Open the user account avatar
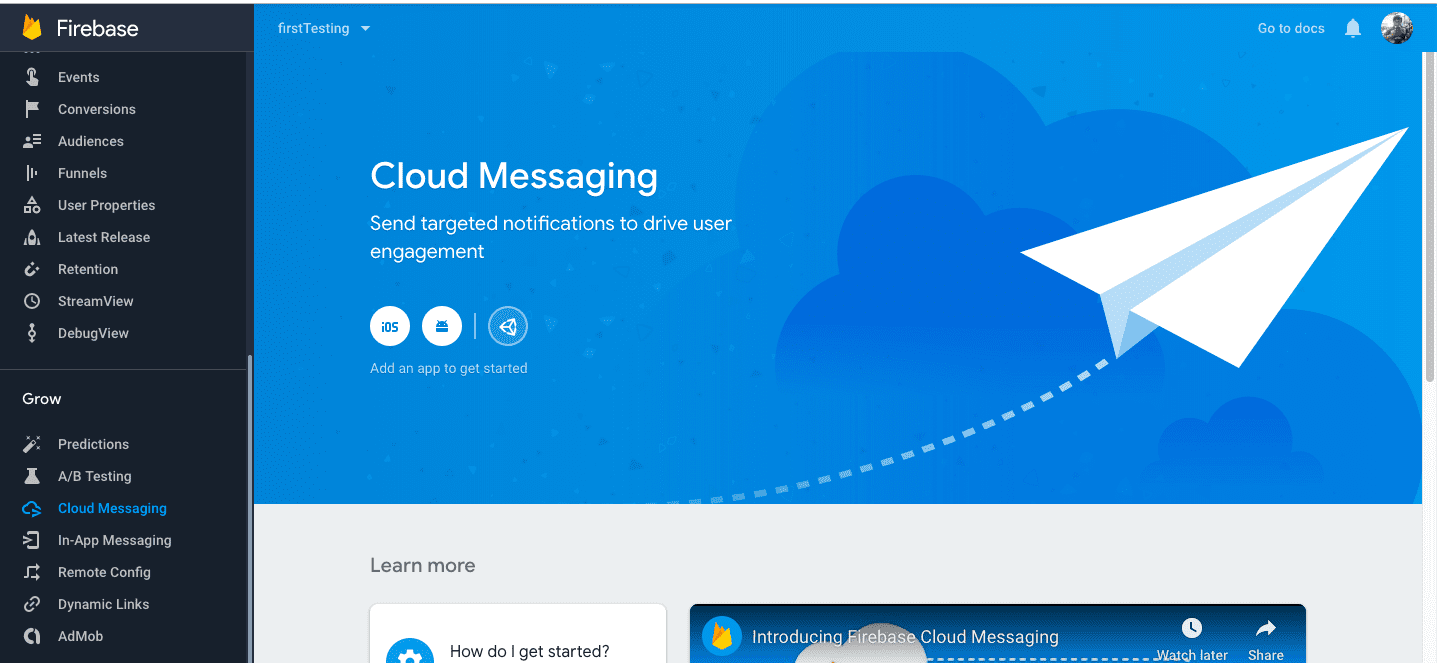 [1396, 28]
